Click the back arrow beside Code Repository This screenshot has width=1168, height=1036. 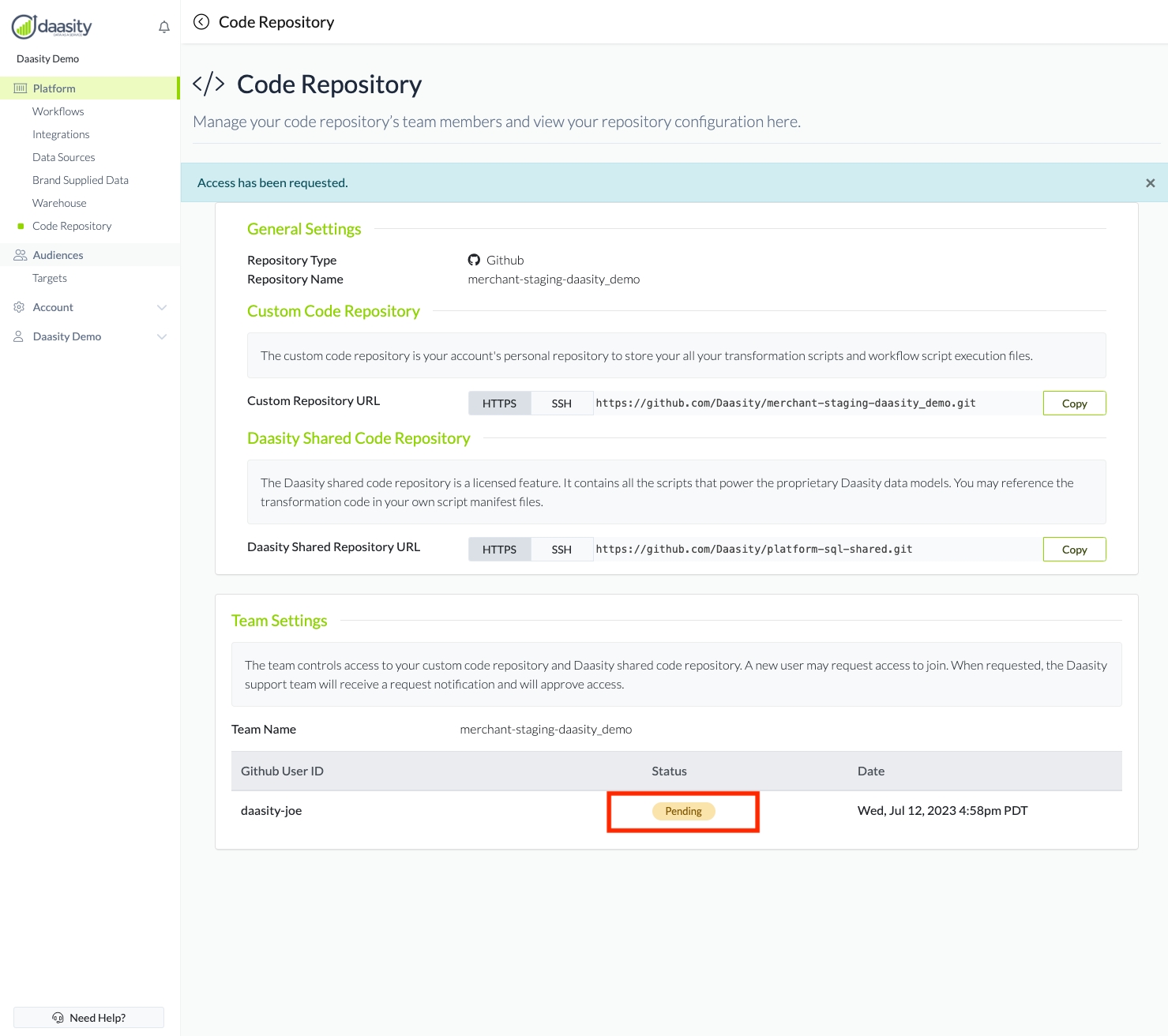click(x=201, y=22)
